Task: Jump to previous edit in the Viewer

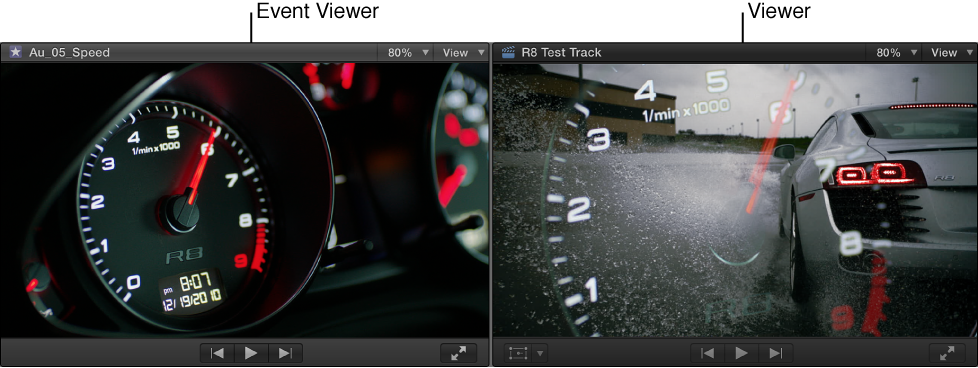Action: [x=707, y=353]
